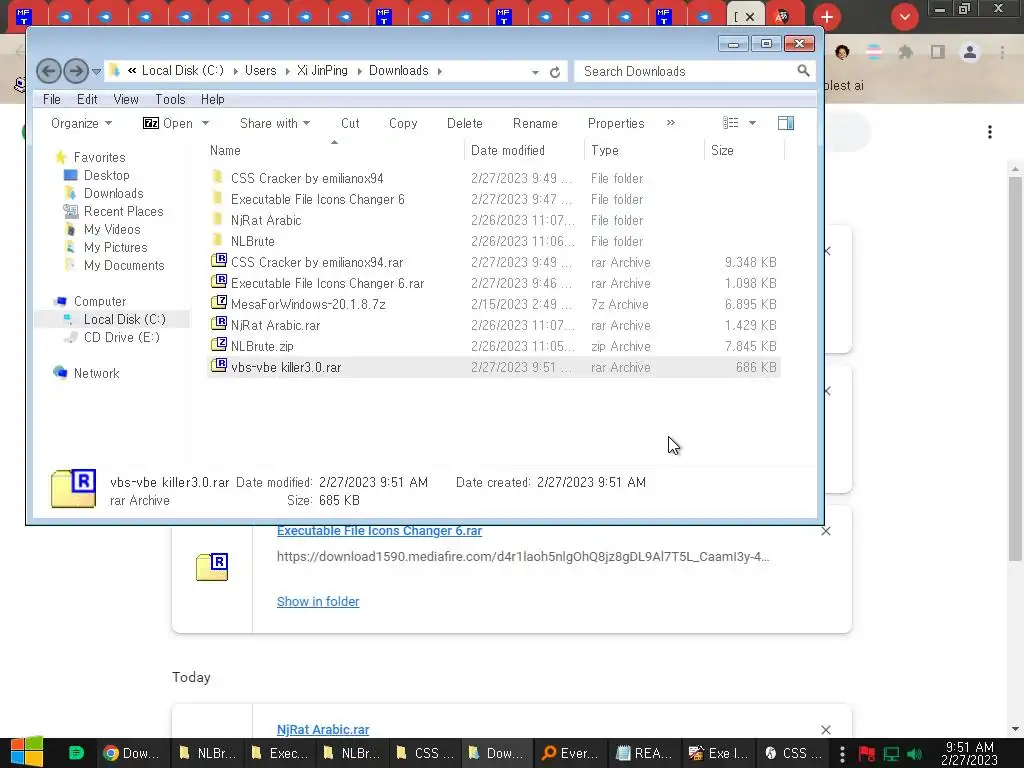Viewport: 1024px width, 768px height.
Task: Select Downloads in navigation pane
Action: click(113, 193)
